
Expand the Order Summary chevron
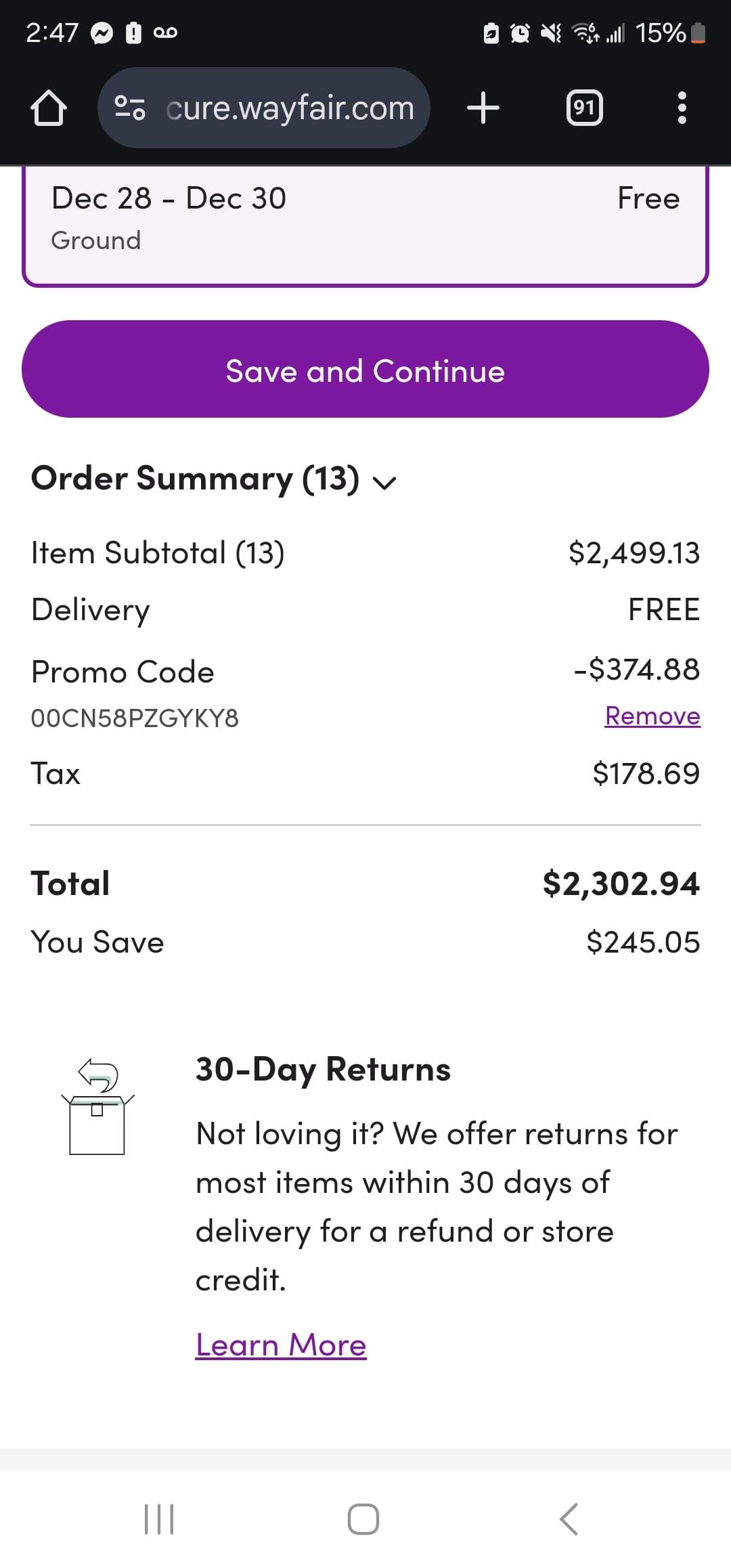coord(385,482)
